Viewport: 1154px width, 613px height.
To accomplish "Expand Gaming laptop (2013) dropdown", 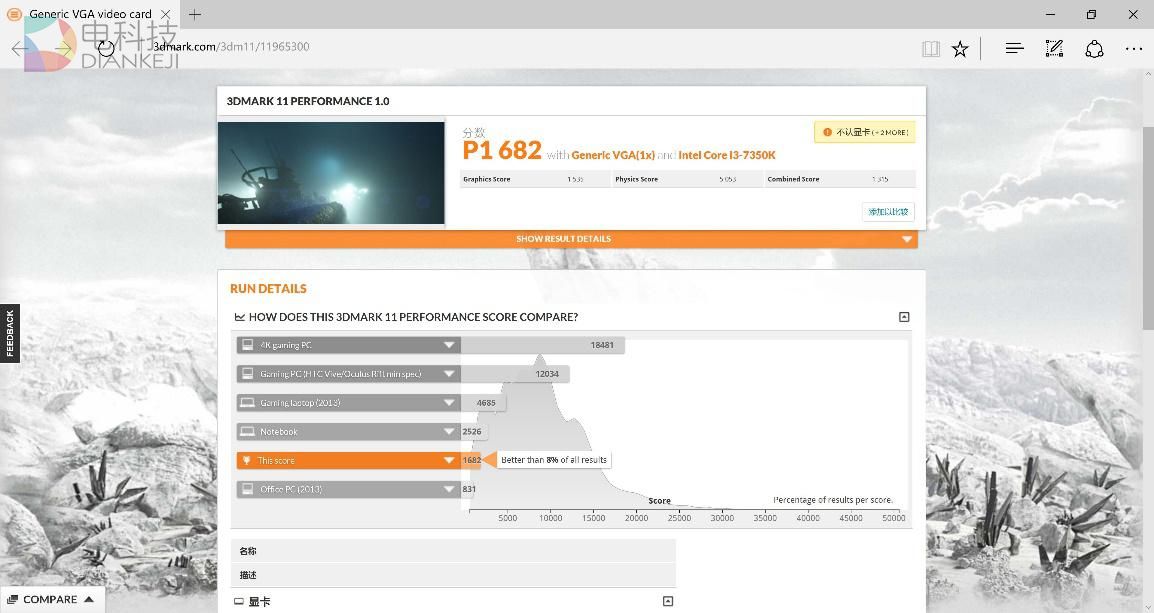I will 449,403.
